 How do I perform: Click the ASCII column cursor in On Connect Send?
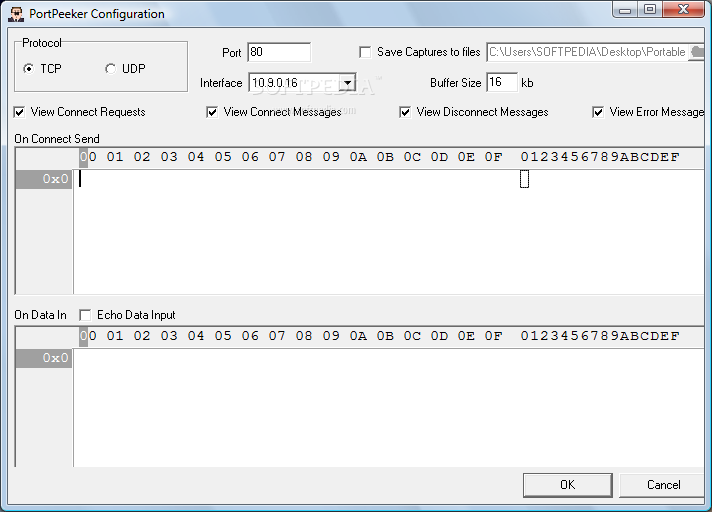tap(524, 179)
